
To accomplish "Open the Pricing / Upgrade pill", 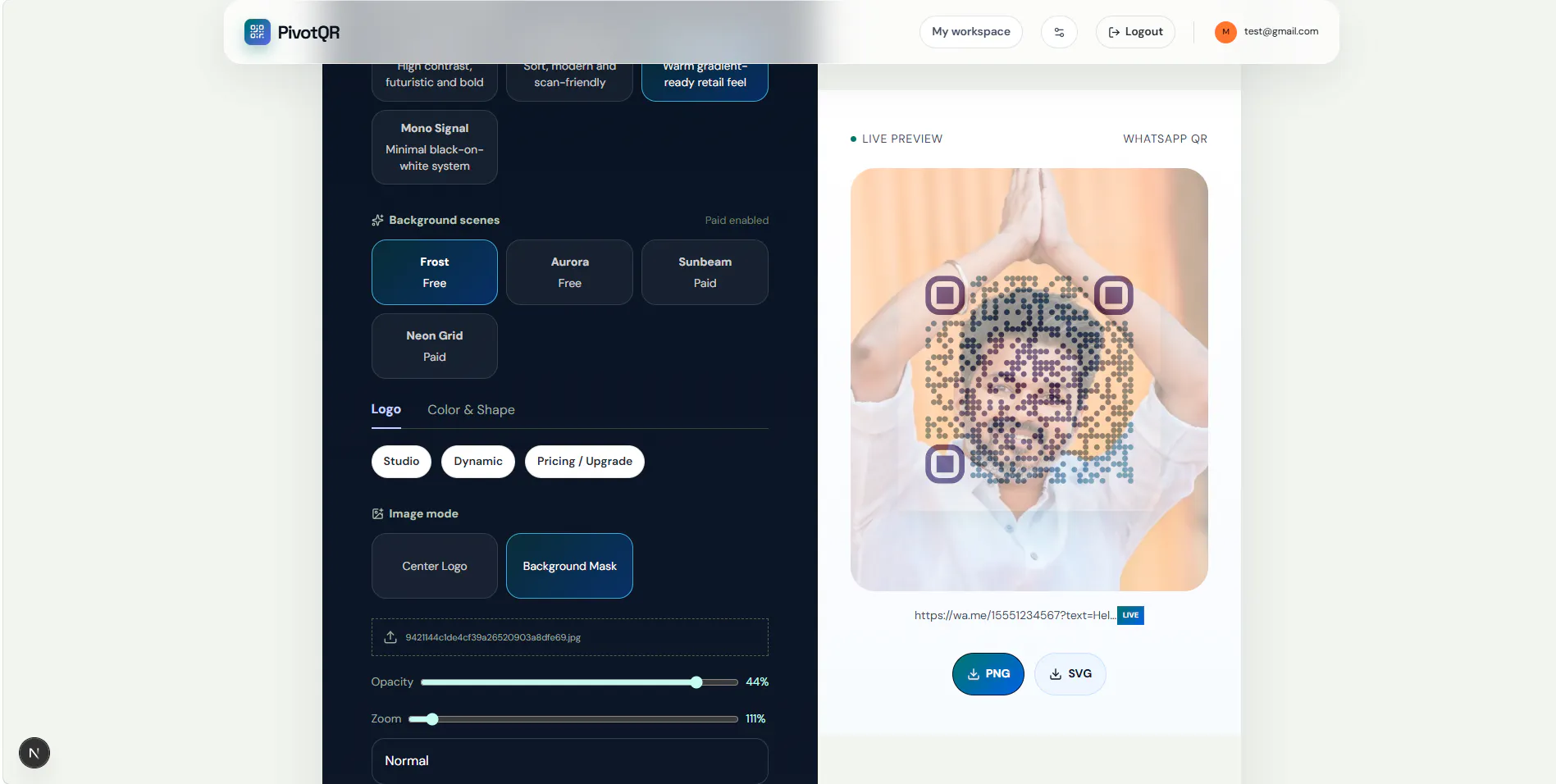I will click(585, 462).
